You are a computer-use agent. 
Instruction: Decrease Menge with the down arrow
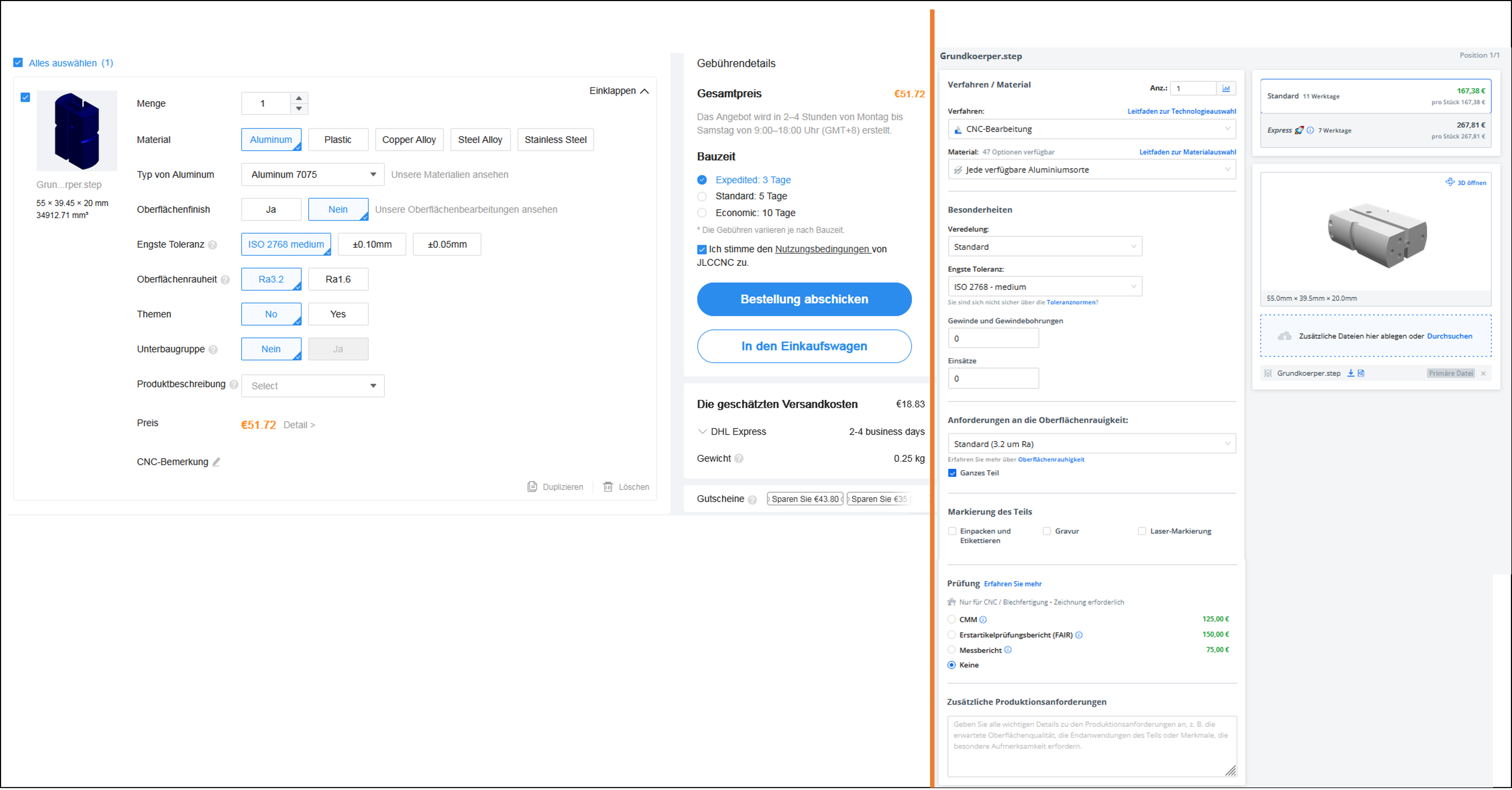click(x=299, y=109)
